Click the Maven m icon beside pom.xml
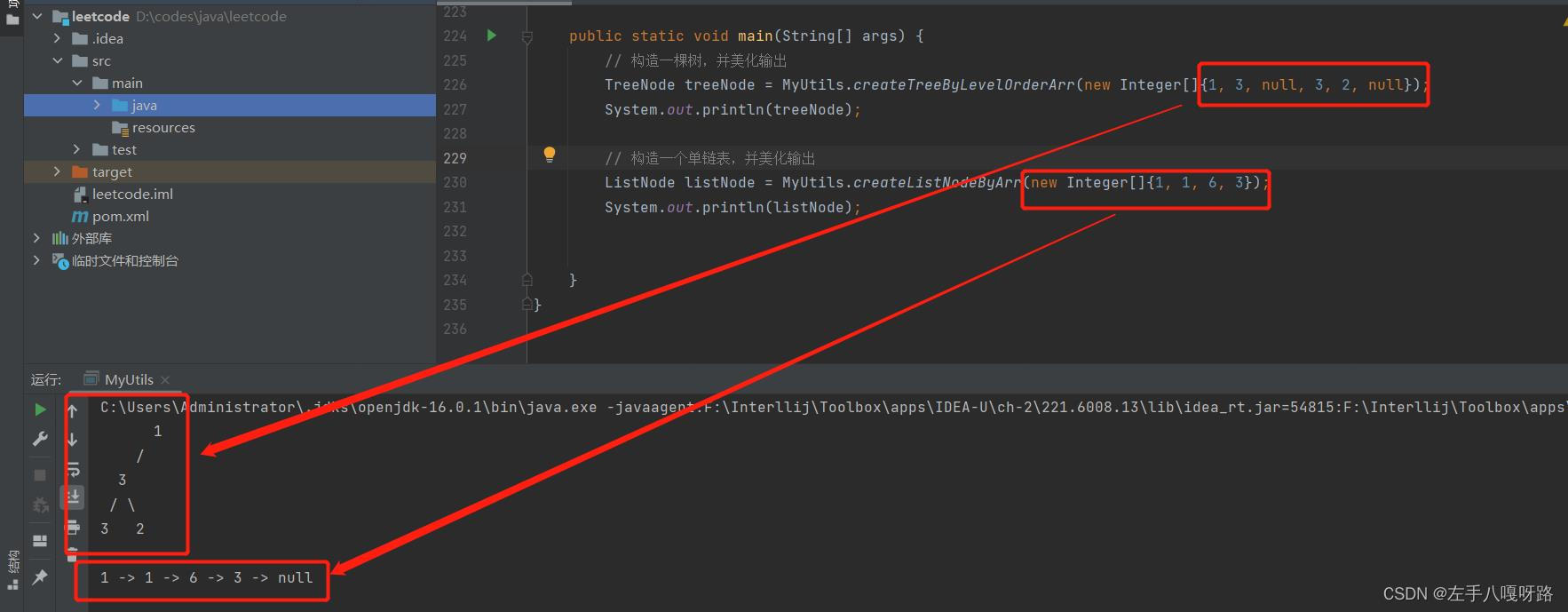This screenshot has height=612, width=1568. 80,216
